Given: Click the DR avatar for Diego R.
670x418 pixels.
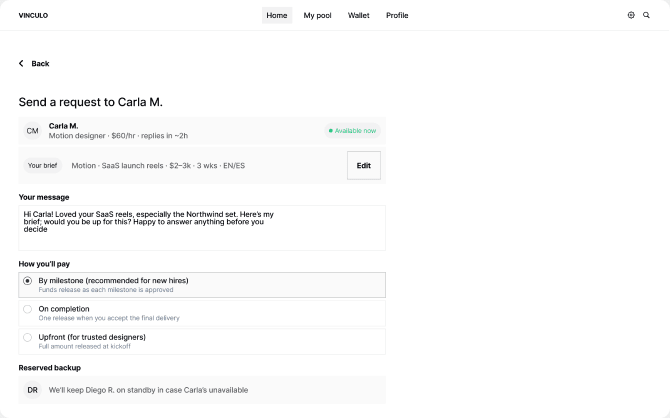Looking at the screenshot, I should [x=32, y=390].
